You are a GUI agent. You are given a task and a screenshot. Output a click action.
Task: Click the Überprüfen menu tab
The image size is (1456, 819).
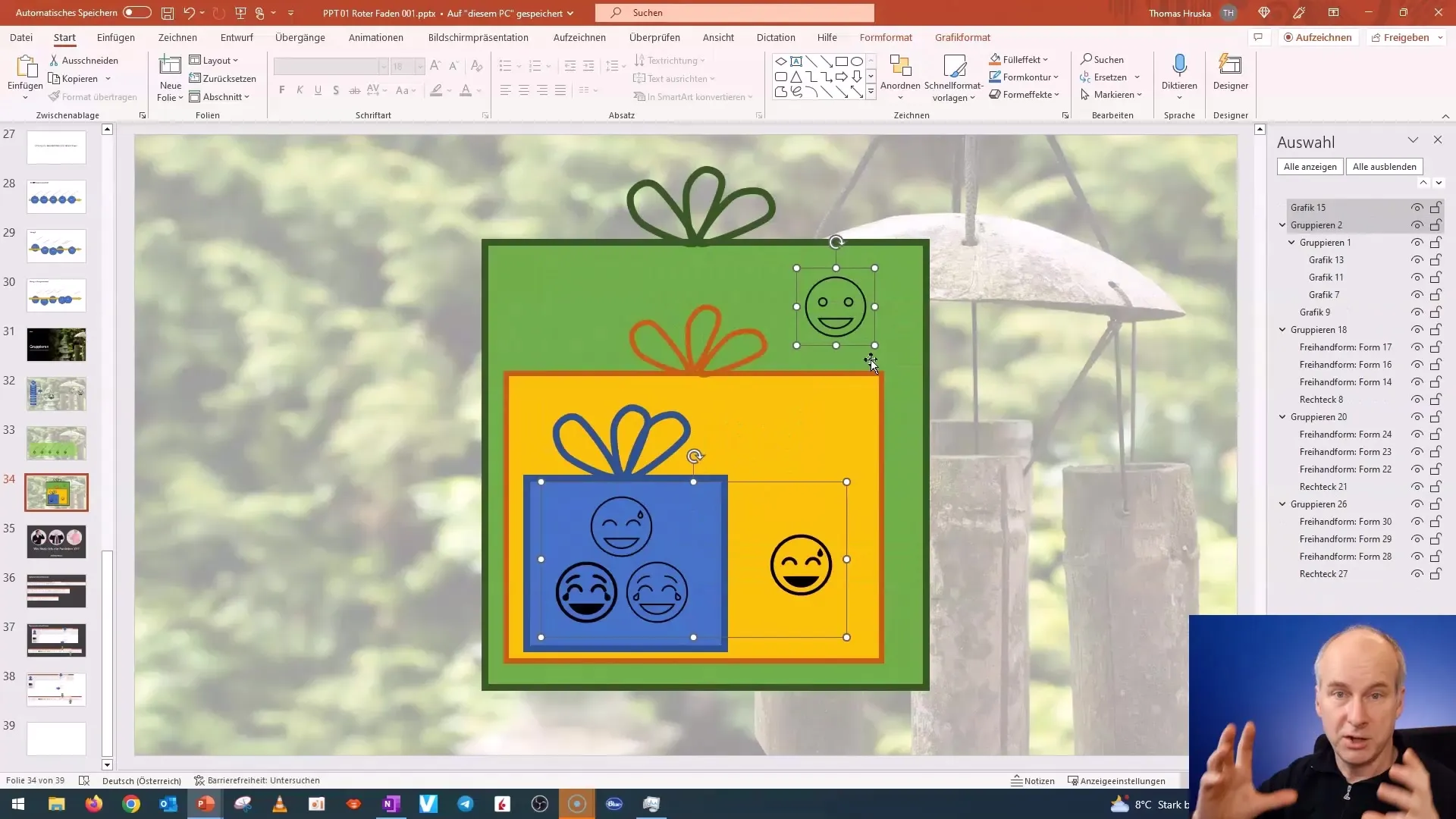point(654,37)
